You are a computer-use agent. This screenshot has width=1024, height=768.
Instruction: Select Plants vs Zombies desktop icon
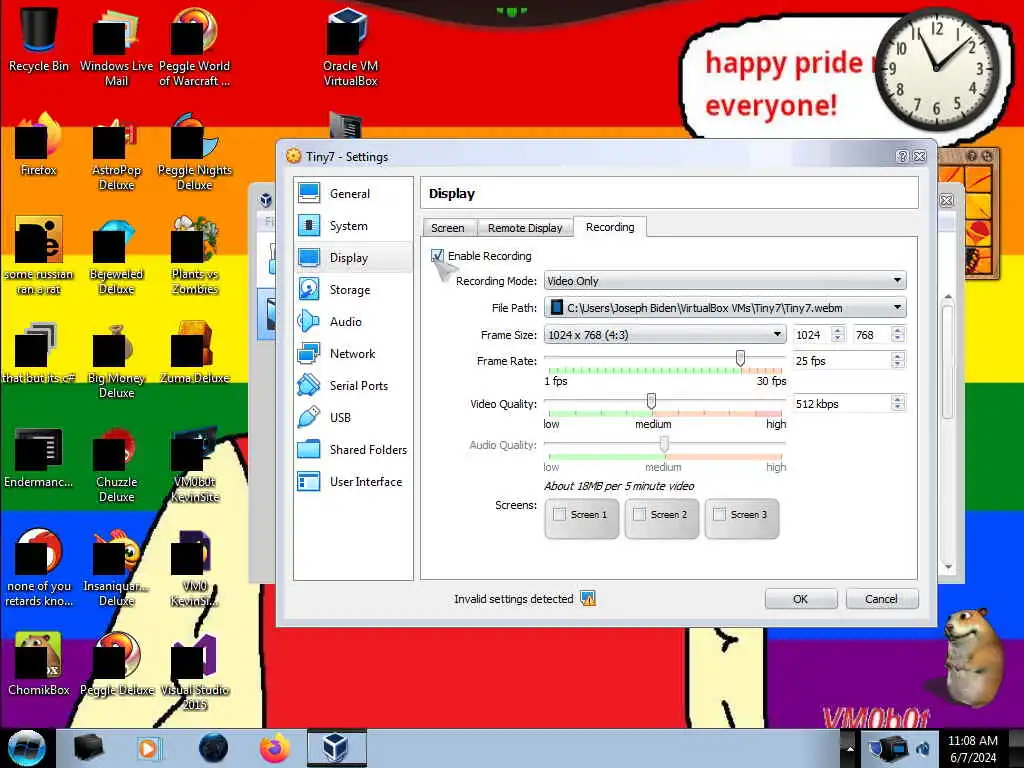[195, 255]
